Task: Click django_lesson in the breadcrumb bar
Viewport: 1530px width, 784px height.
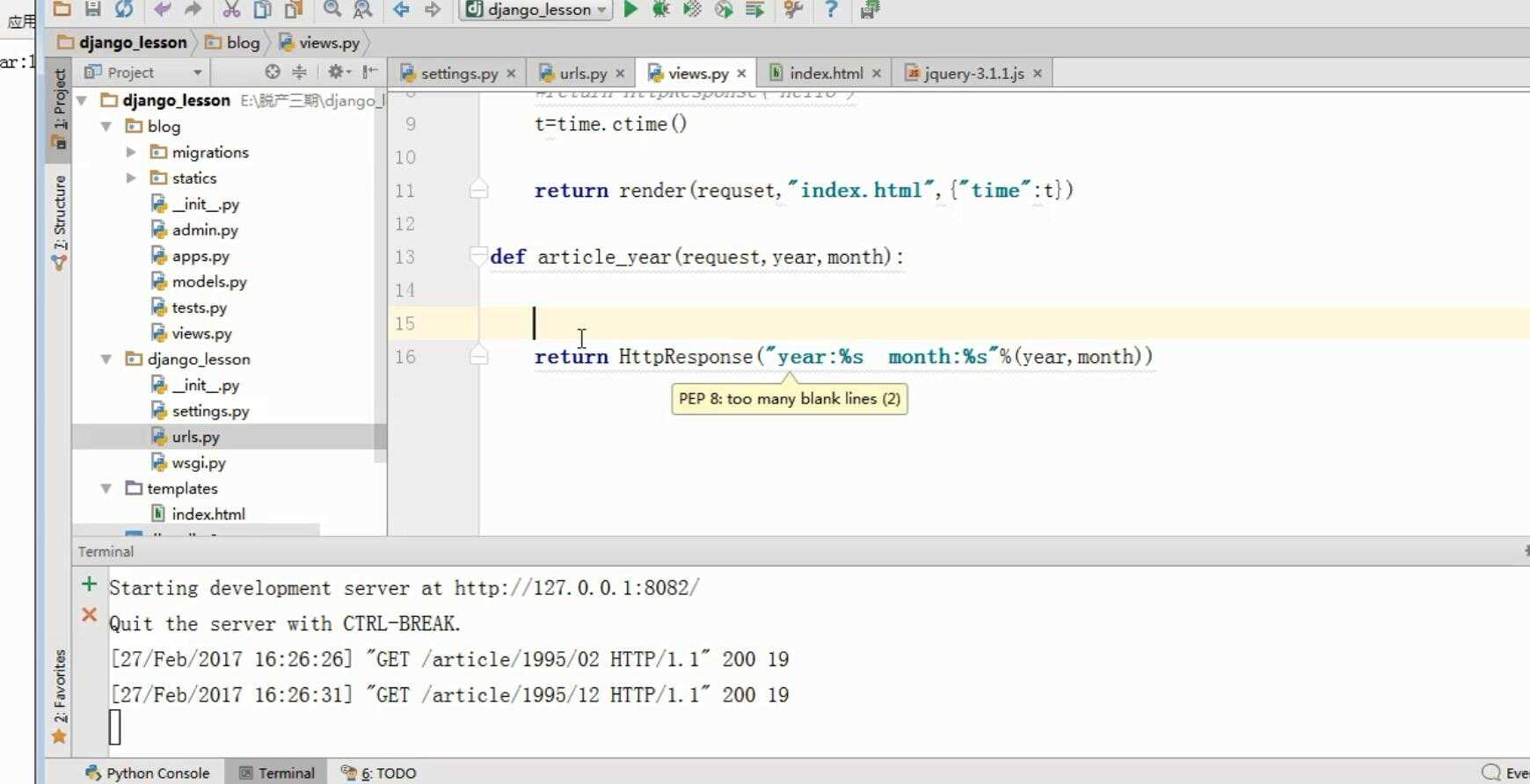Action: [122, 42]
